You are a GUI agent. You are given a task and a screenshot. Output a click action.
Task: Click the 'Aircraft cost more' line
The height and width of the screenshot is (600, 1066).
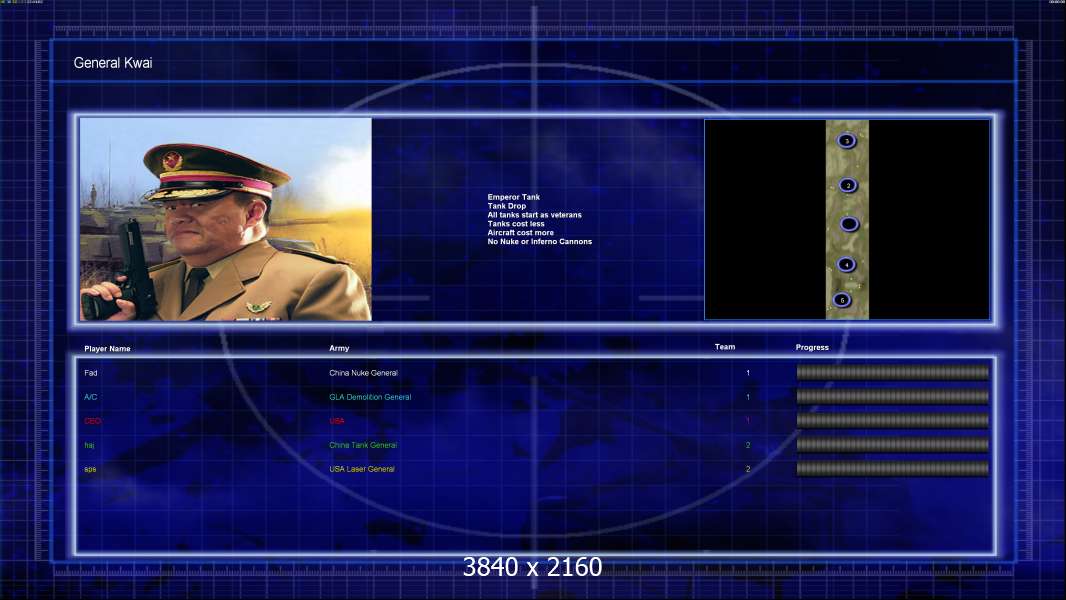[x=520, y=232]
